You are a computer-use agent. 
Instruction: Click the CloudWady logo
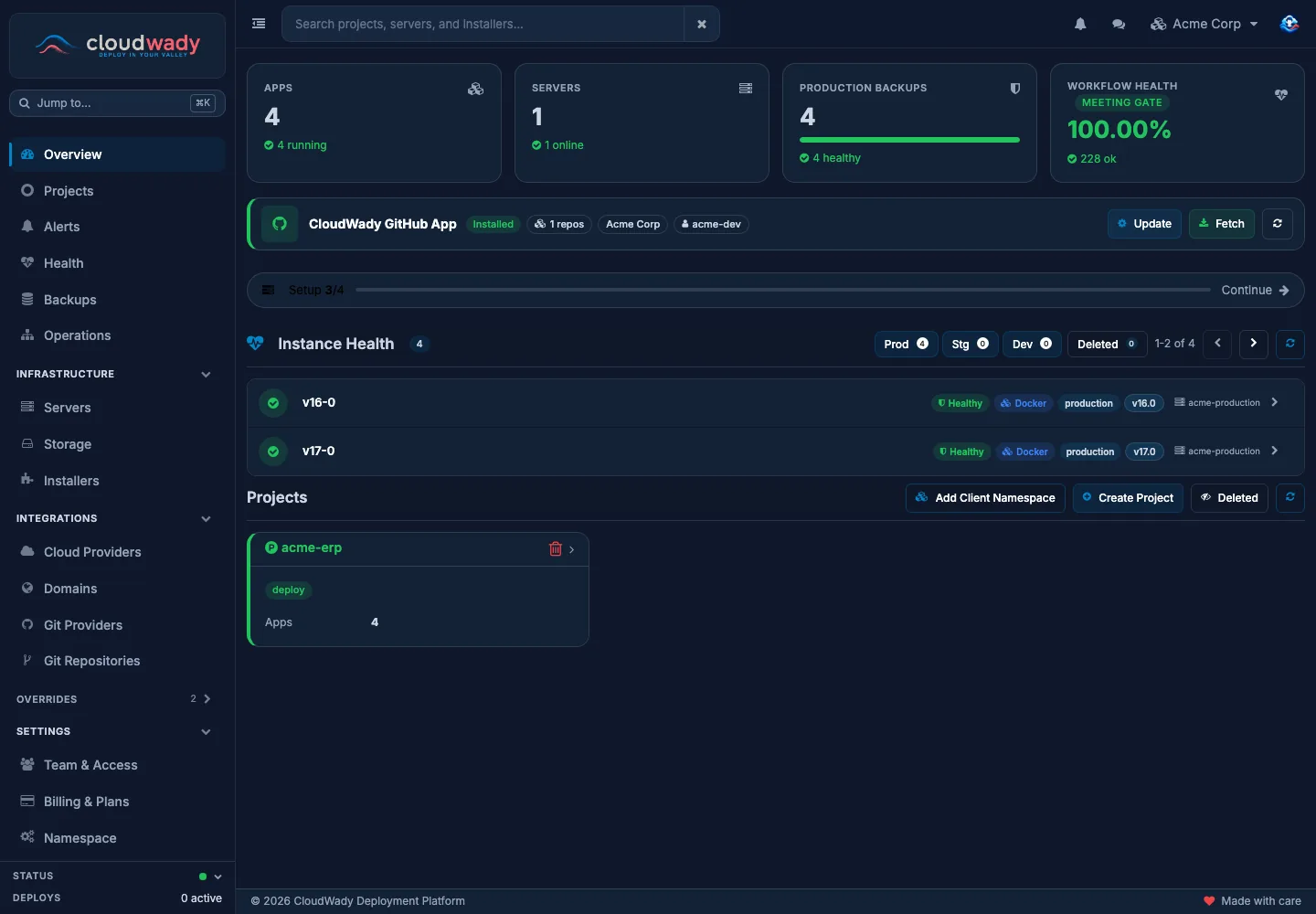pyautogui.click(x=117, y=45)
